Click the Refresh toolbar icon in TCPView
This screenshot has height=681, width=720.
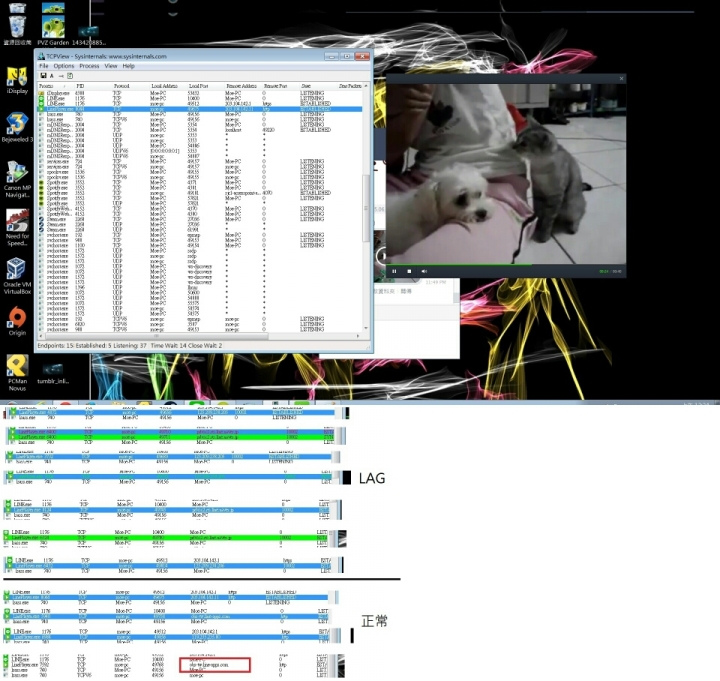[x=70, y=76]
